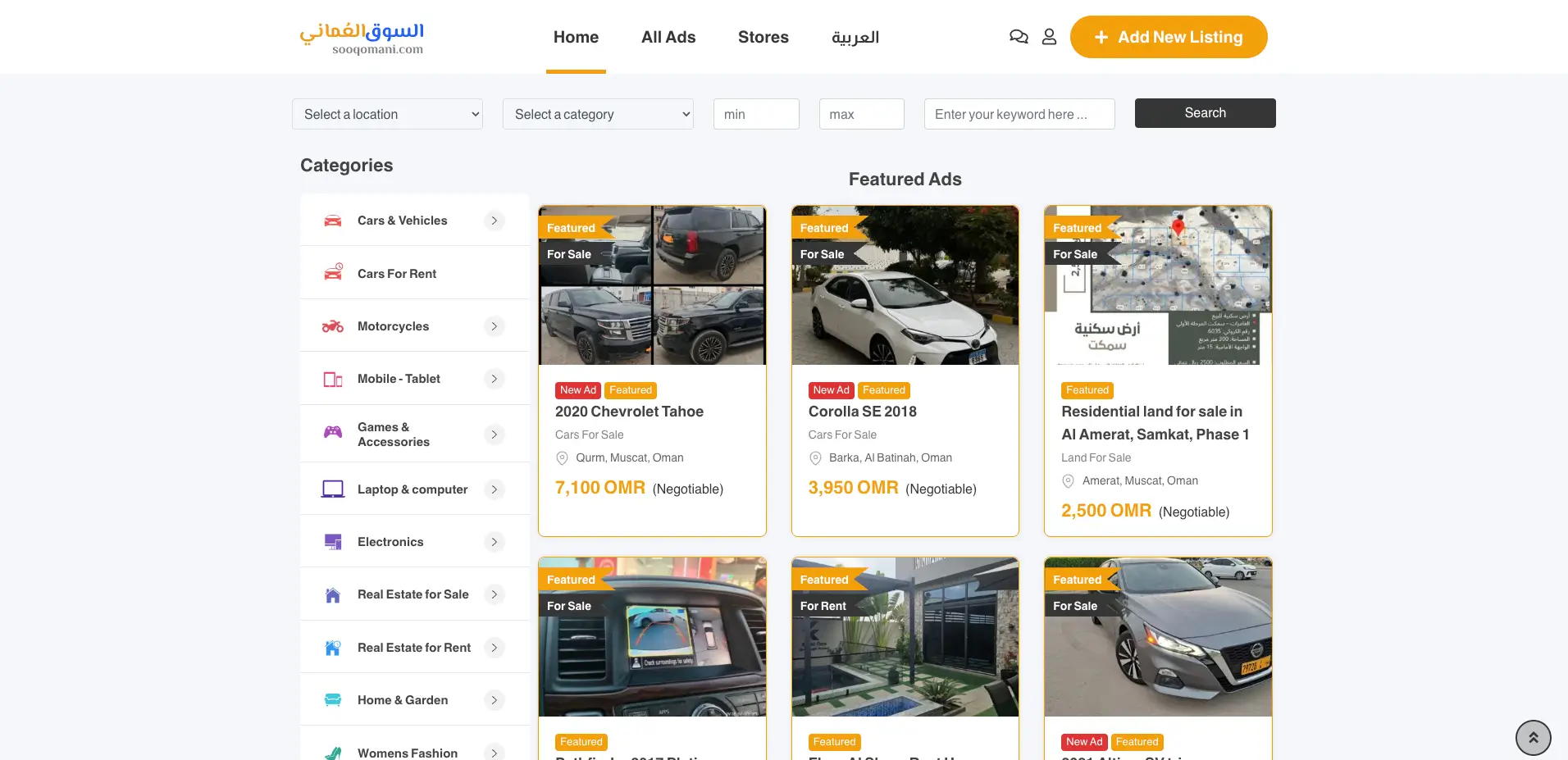Expand the Real Estate for Rent chevron
The height and width of the screenshot is (760, 1568).
494,648
